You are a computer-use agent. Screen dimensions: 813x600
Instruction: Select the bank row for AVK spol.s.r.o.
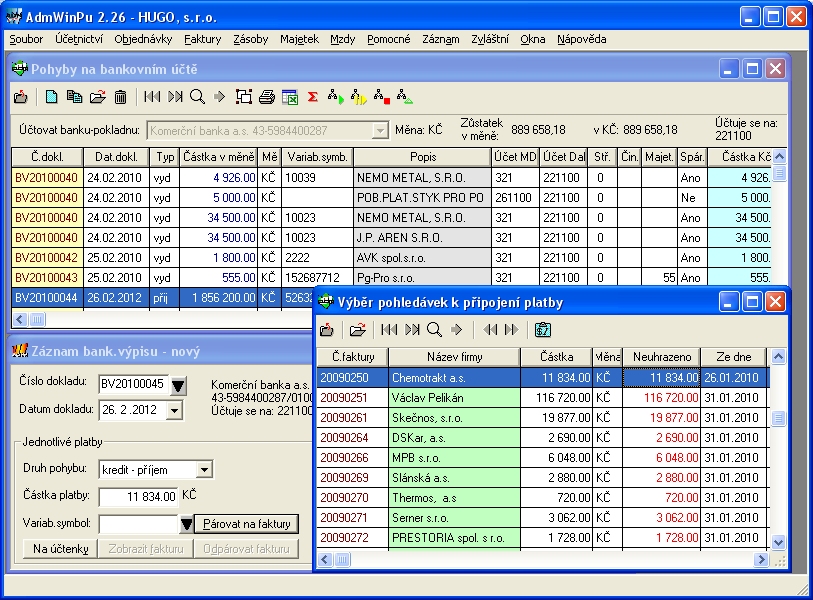tap(391, 258)
